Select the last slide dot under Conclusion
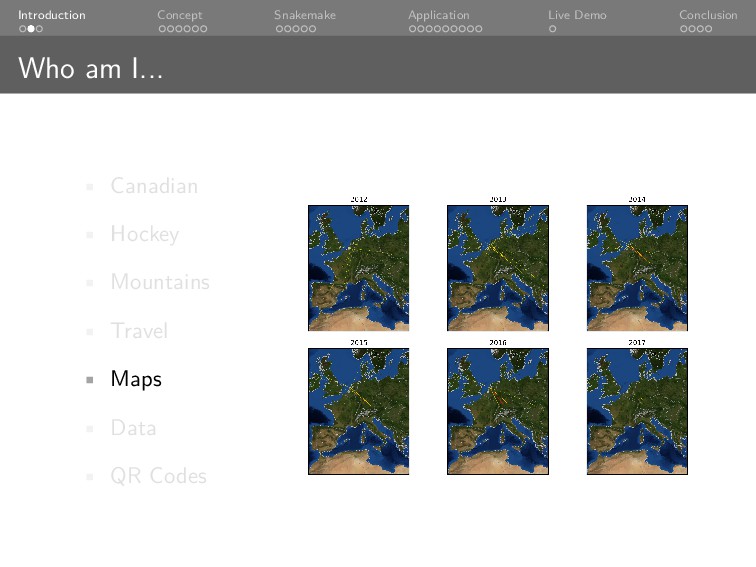This screenshot has width=756, height=567. tap(708, 29)
